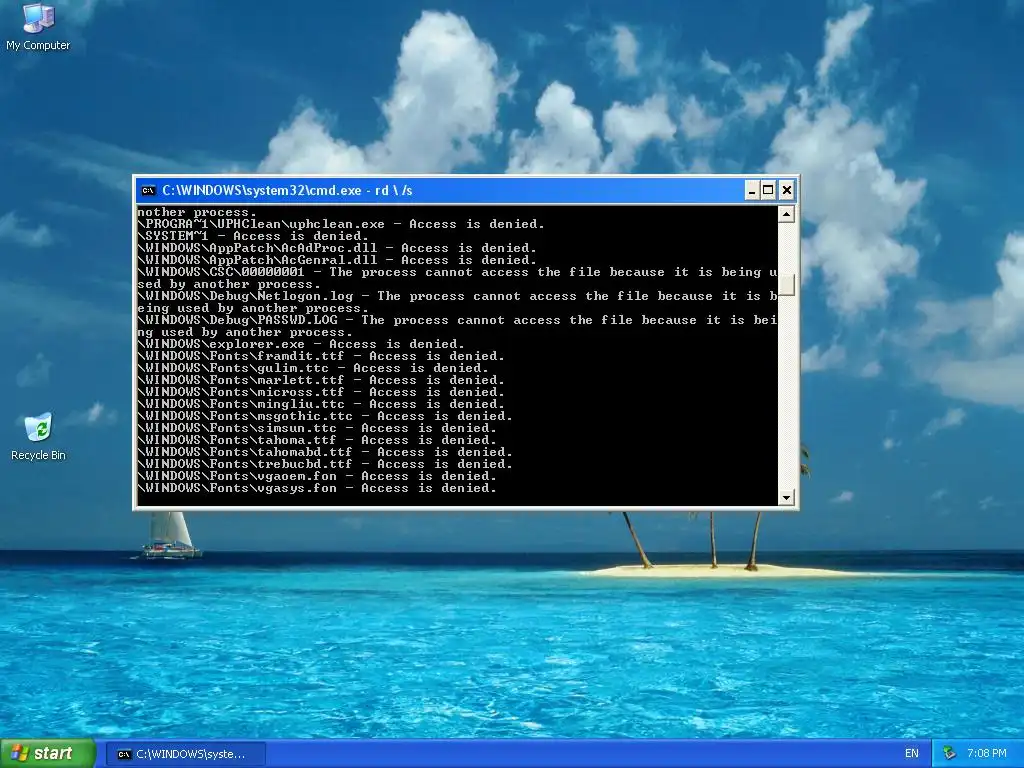The height and width of the screenshot is (768, 1024).
Task: Click the Fonts\msgothic.ttc line
Action: pyautogui.click(x=325, y=416)
